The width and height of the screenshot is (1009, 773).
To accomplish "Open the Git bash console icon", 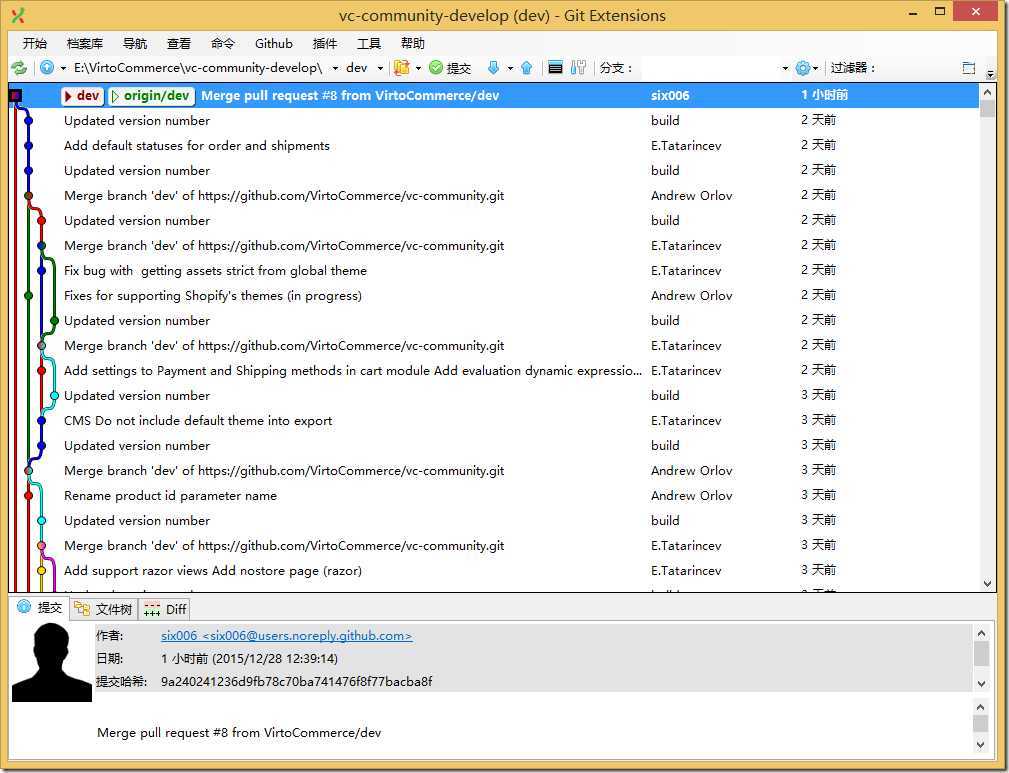I will 555,67.
